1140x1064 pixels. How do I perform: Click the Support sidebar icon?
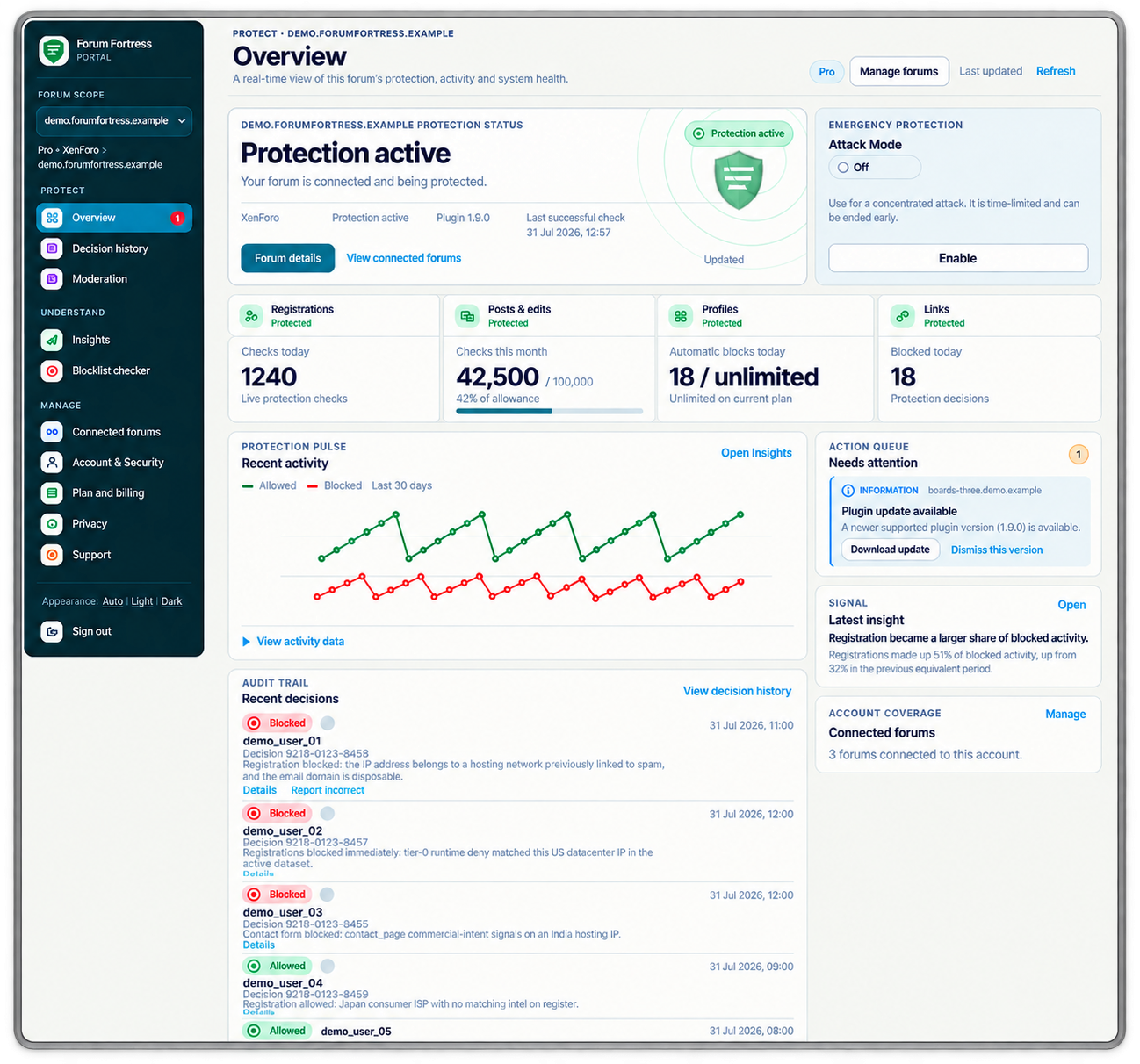point(52,555)
